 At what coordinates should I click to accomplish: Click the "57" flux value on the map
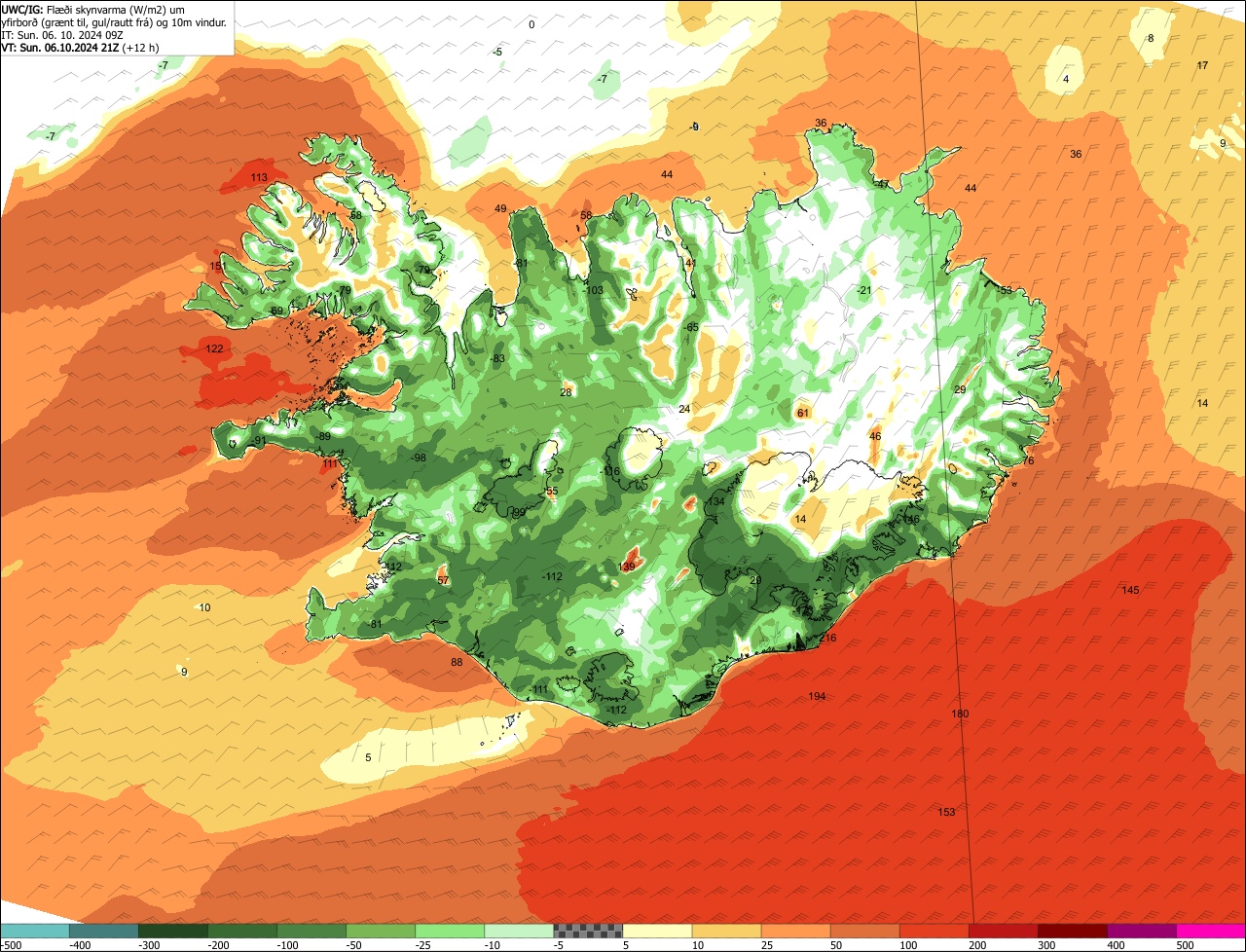443,580
